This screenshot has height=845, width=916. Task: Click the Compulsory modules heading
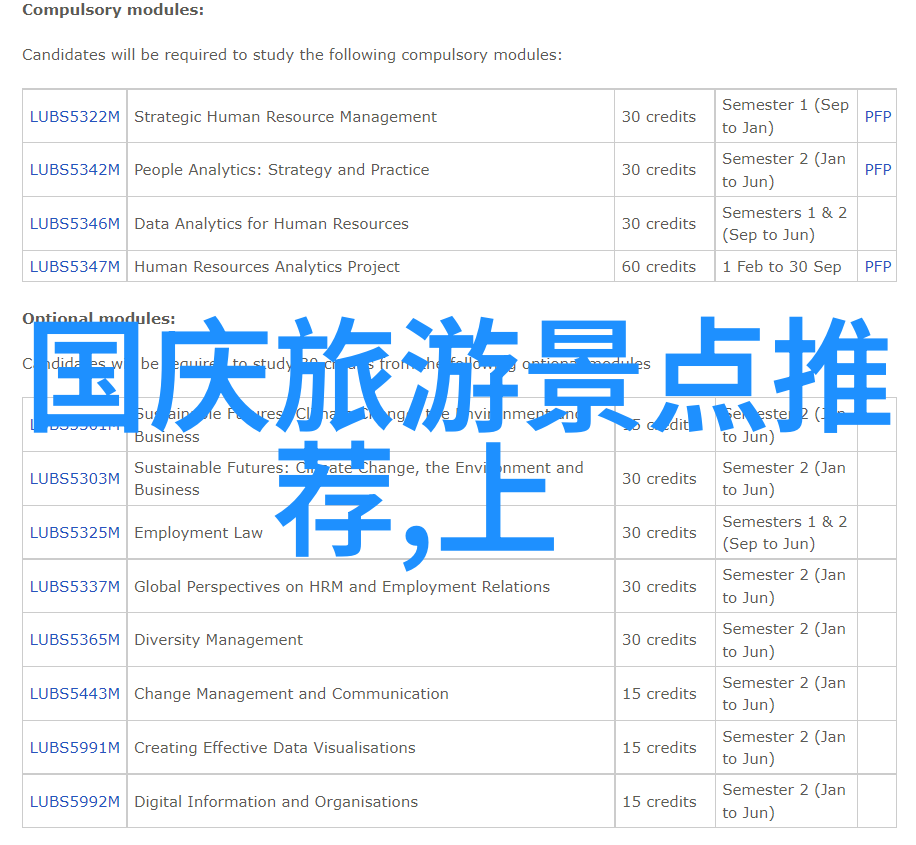tap(113, 10)
